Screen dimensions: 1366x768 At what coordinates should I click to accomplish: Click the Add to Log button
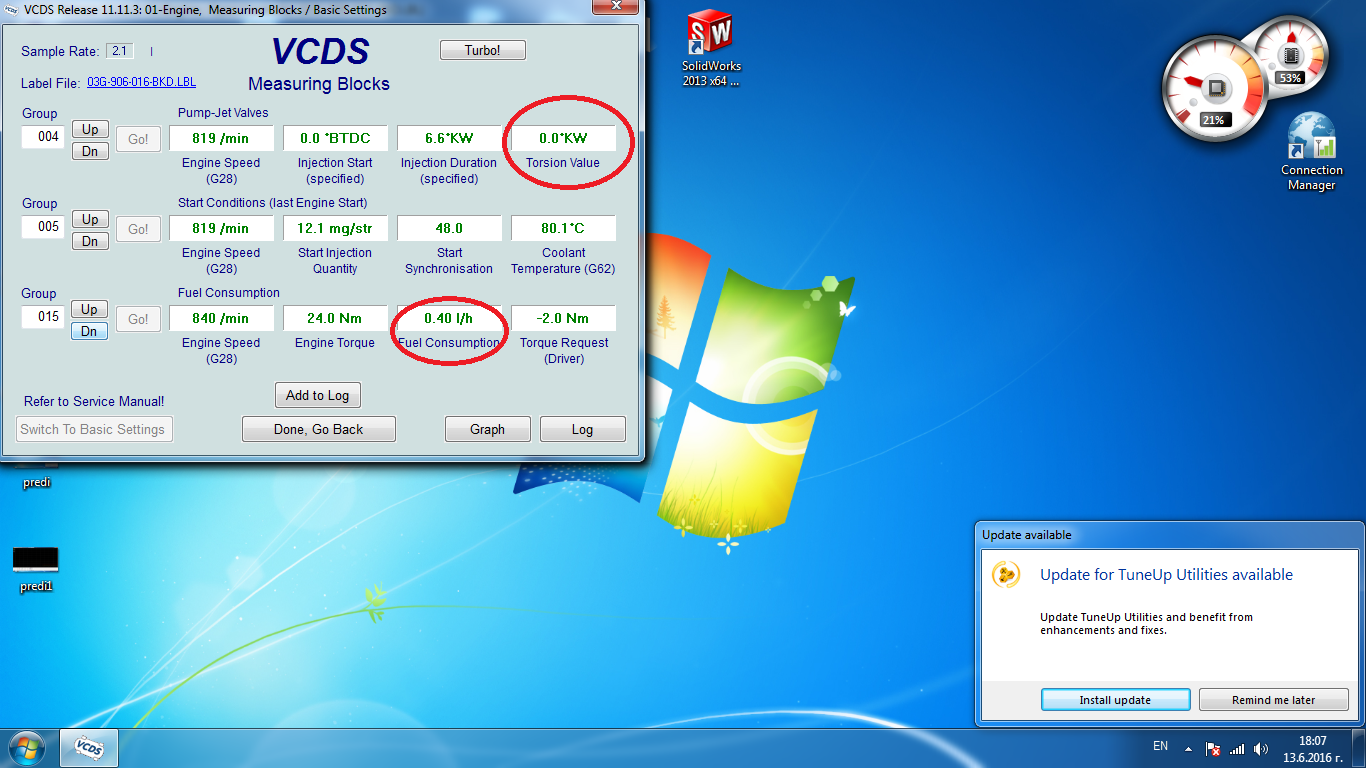(317, 395)
